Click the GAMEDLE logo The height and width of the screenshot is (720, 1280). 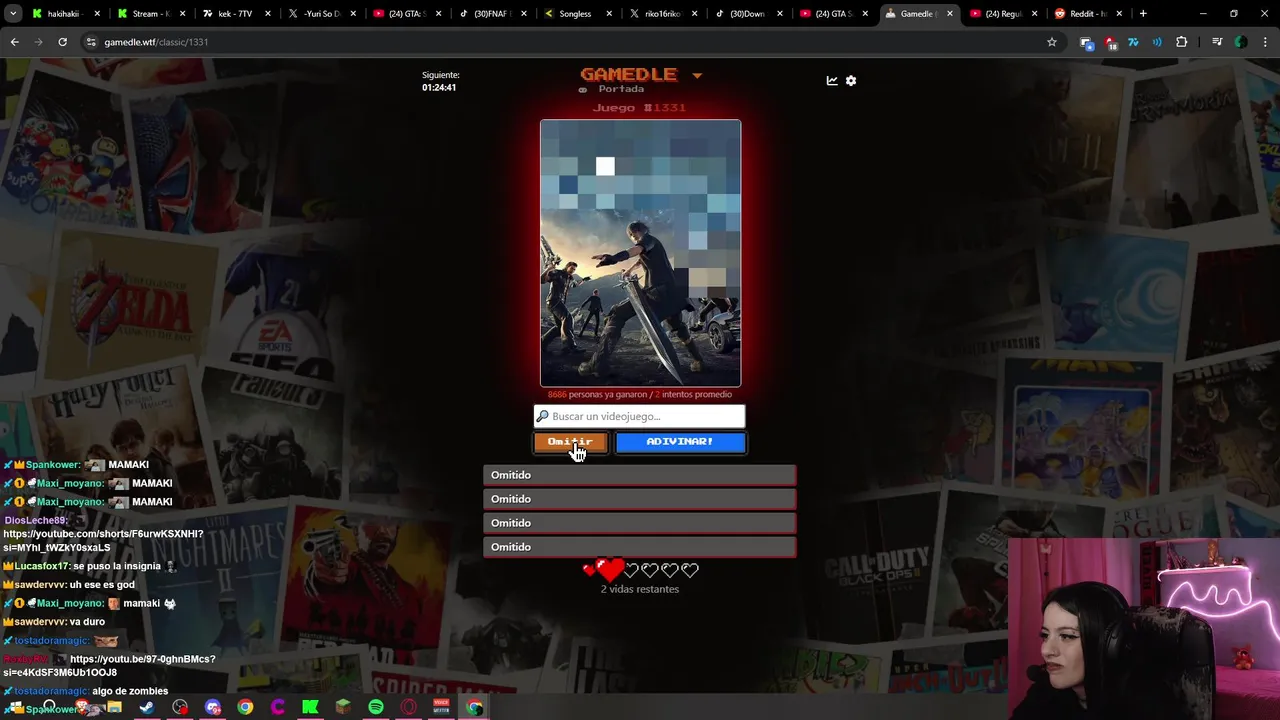click(x=628, y=75)
